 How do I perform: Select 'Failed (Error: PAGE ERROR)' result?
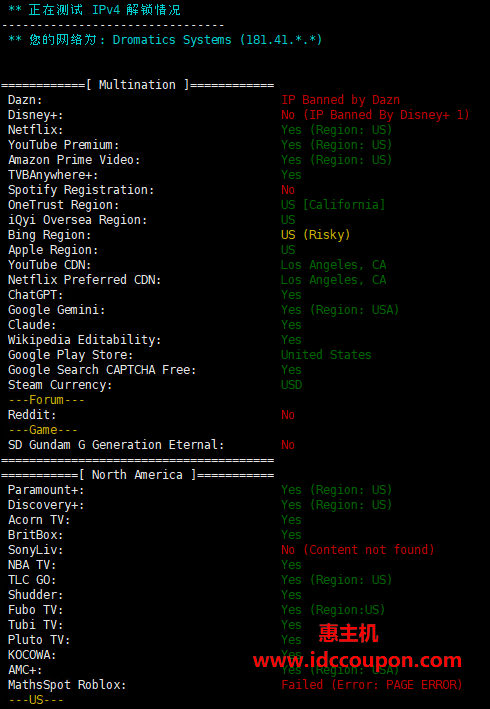pyautogui.click(x=372, y=685)
